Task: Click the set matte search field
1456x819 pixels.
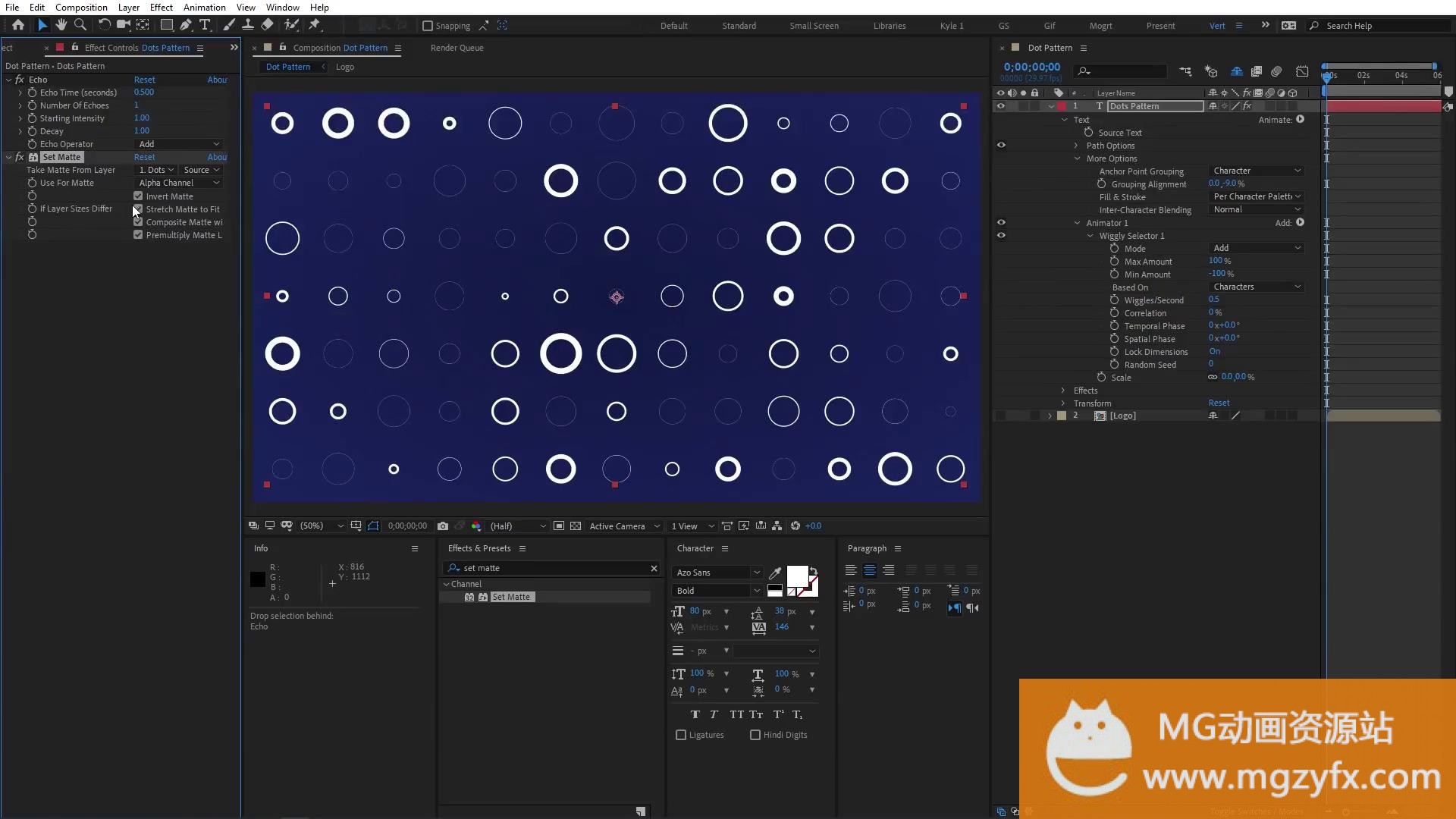Action: click(553, 568)
